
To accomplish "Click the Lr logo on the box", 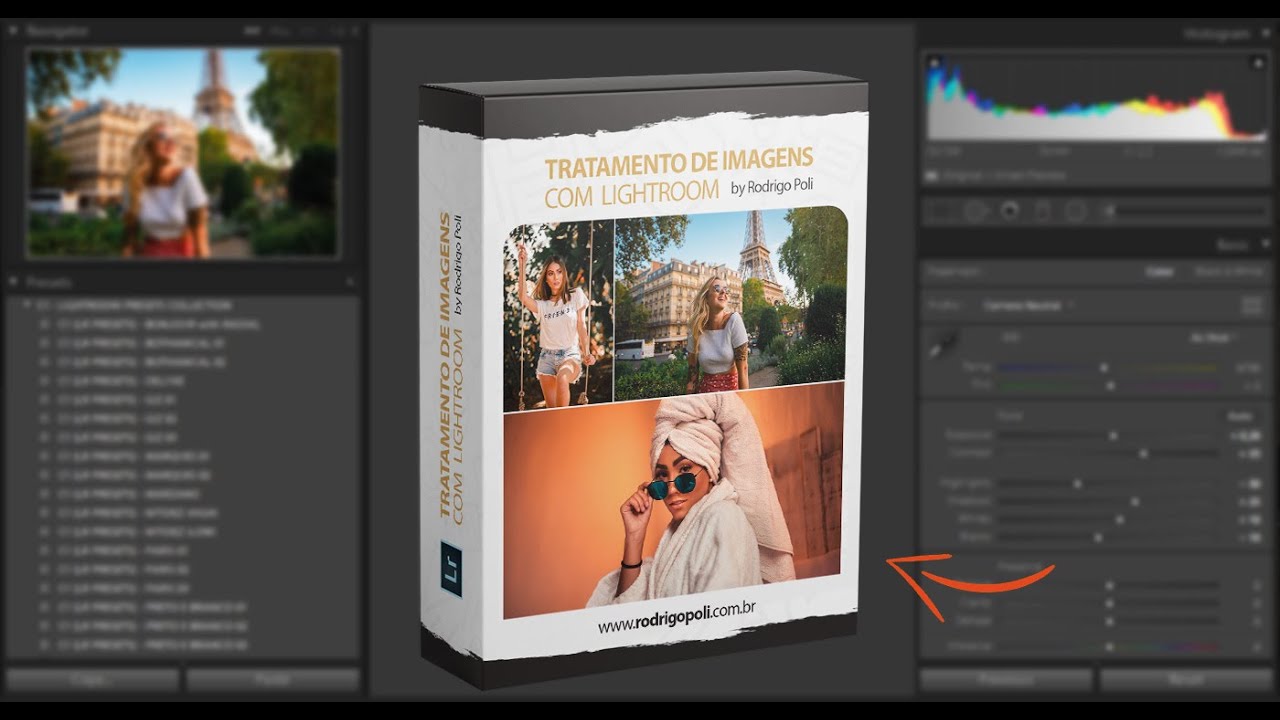I will (451, 569).
